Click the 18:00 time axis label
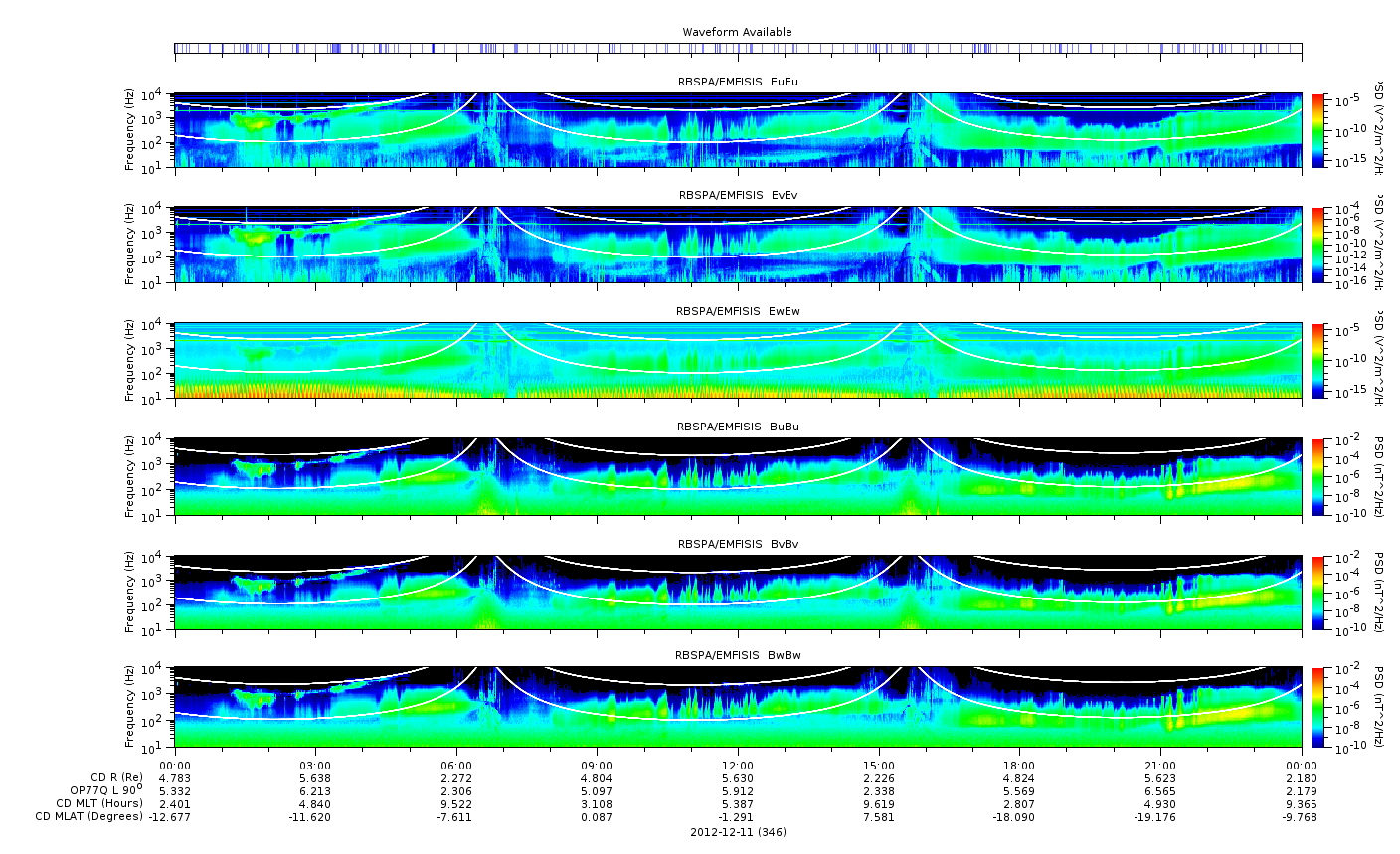Image resolution: width=1400 pixels, height=854 pixels. (1019, 765)
